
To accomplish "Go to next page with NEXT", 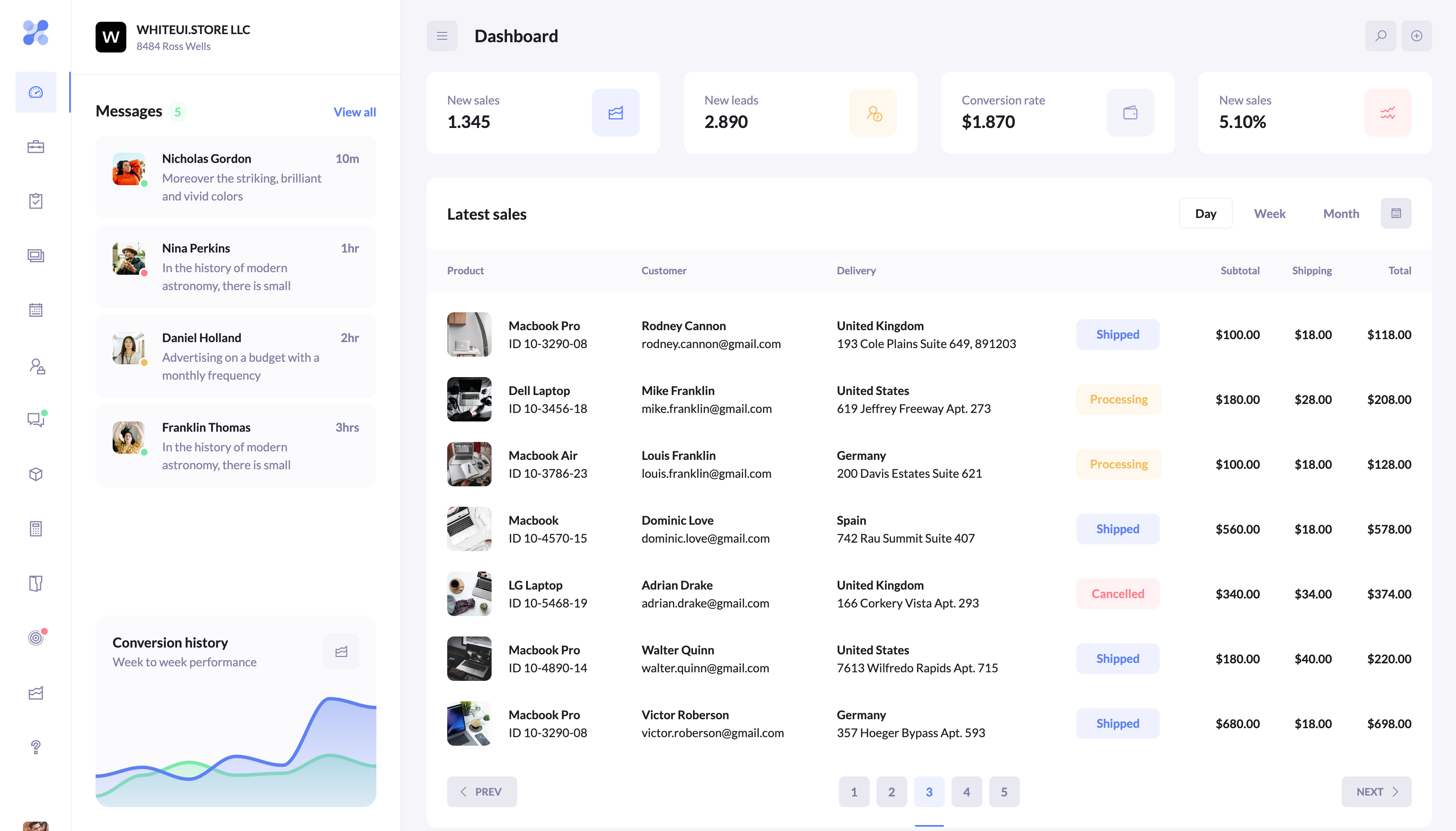I will tap(1376, 792).
